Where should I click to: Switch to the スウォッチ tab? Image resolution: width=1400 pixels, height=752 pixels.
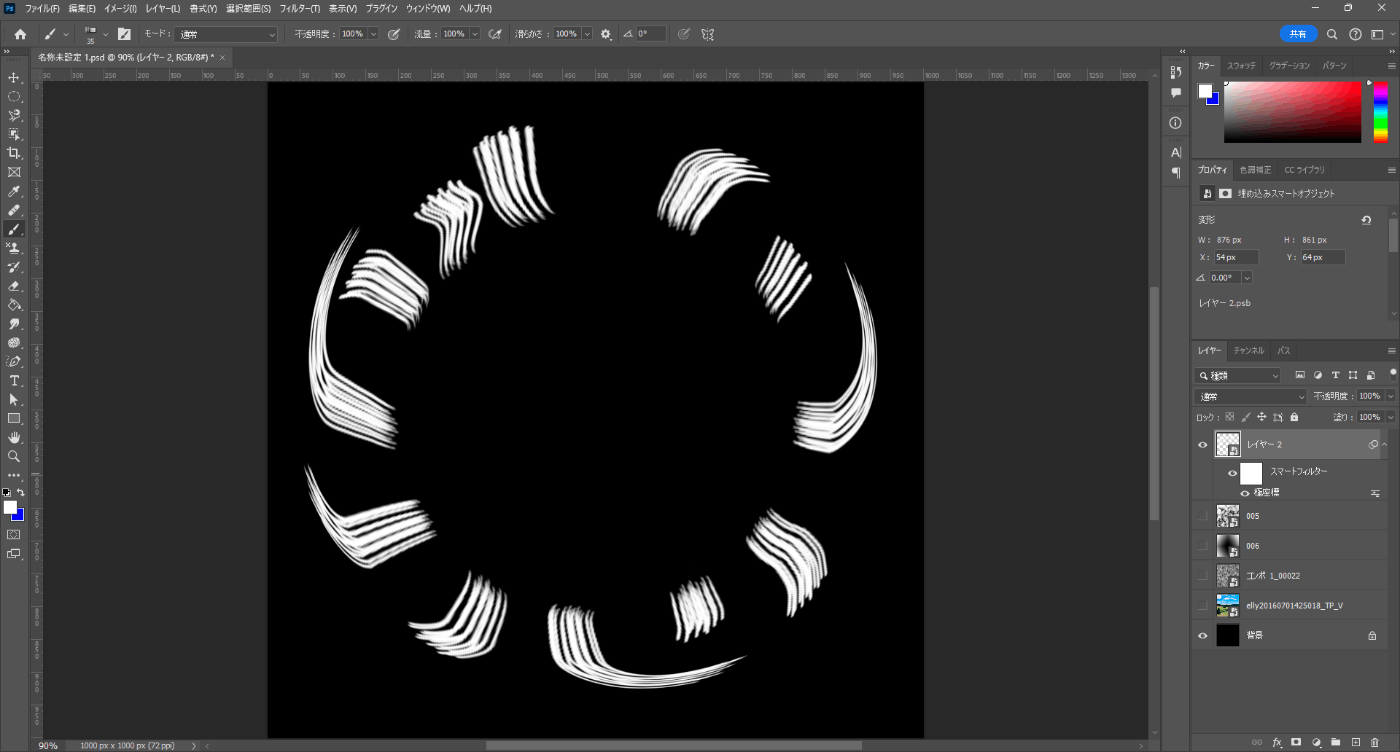click(1241, 66)
